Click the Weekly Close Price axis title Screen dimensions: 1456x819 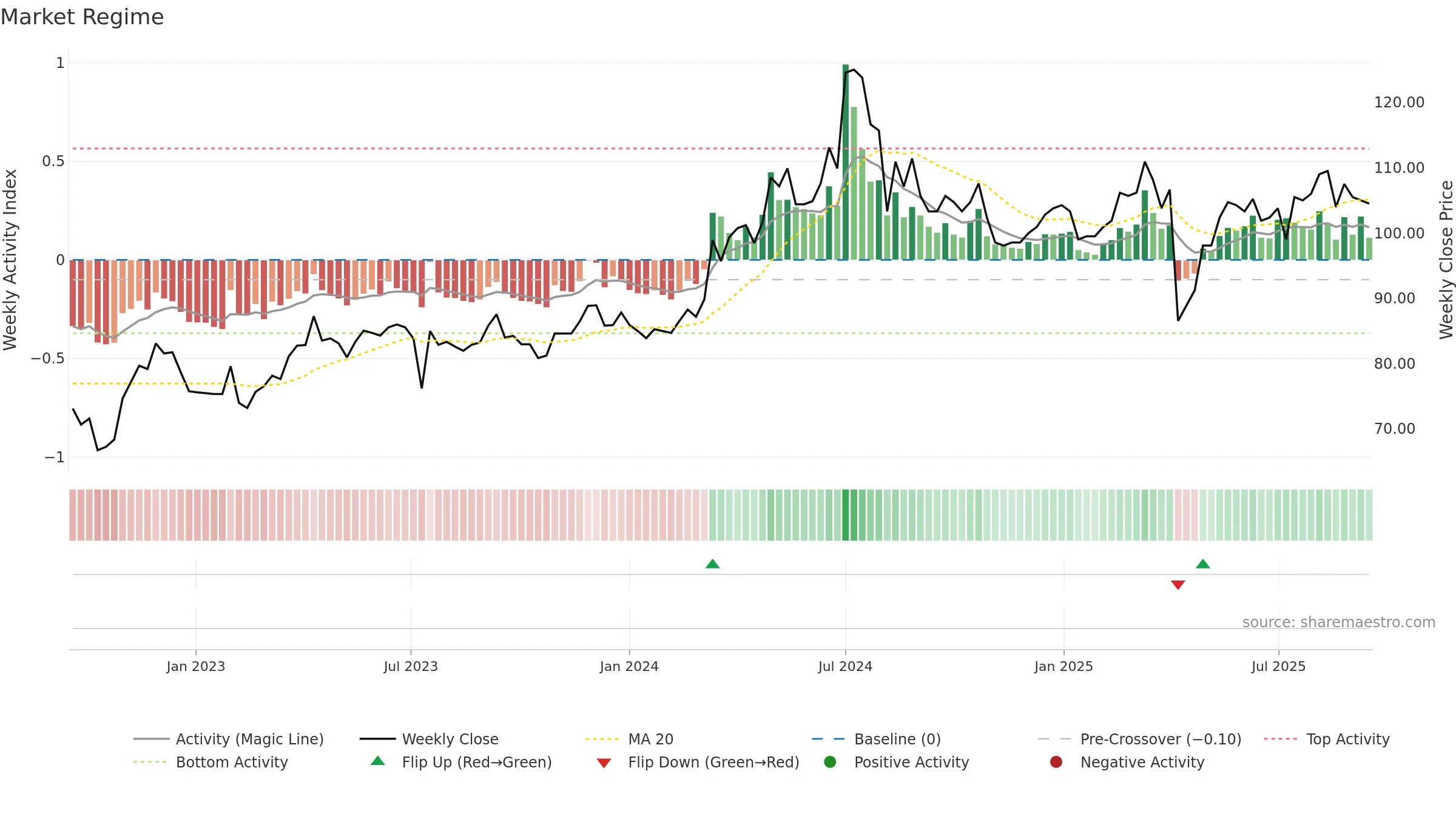pos(1446,260)
